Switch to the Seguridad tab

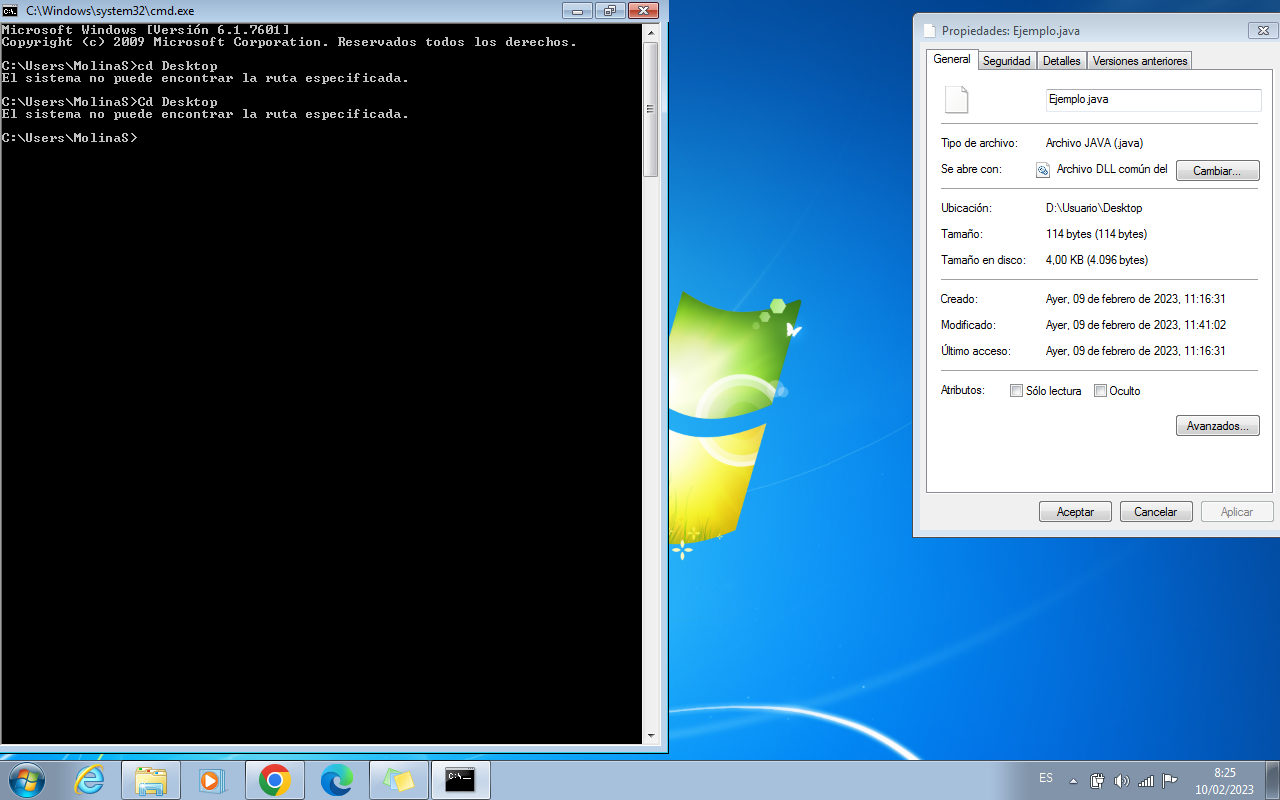[1007, 61]
